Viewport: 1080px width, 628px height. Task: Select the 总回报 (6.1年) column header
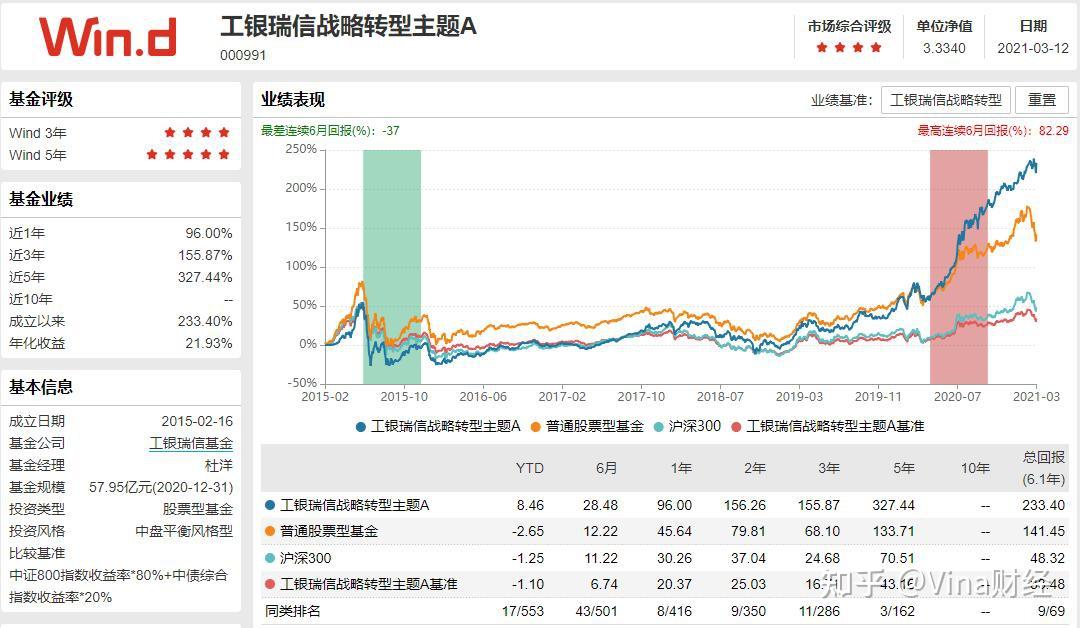coord(1043,468)
